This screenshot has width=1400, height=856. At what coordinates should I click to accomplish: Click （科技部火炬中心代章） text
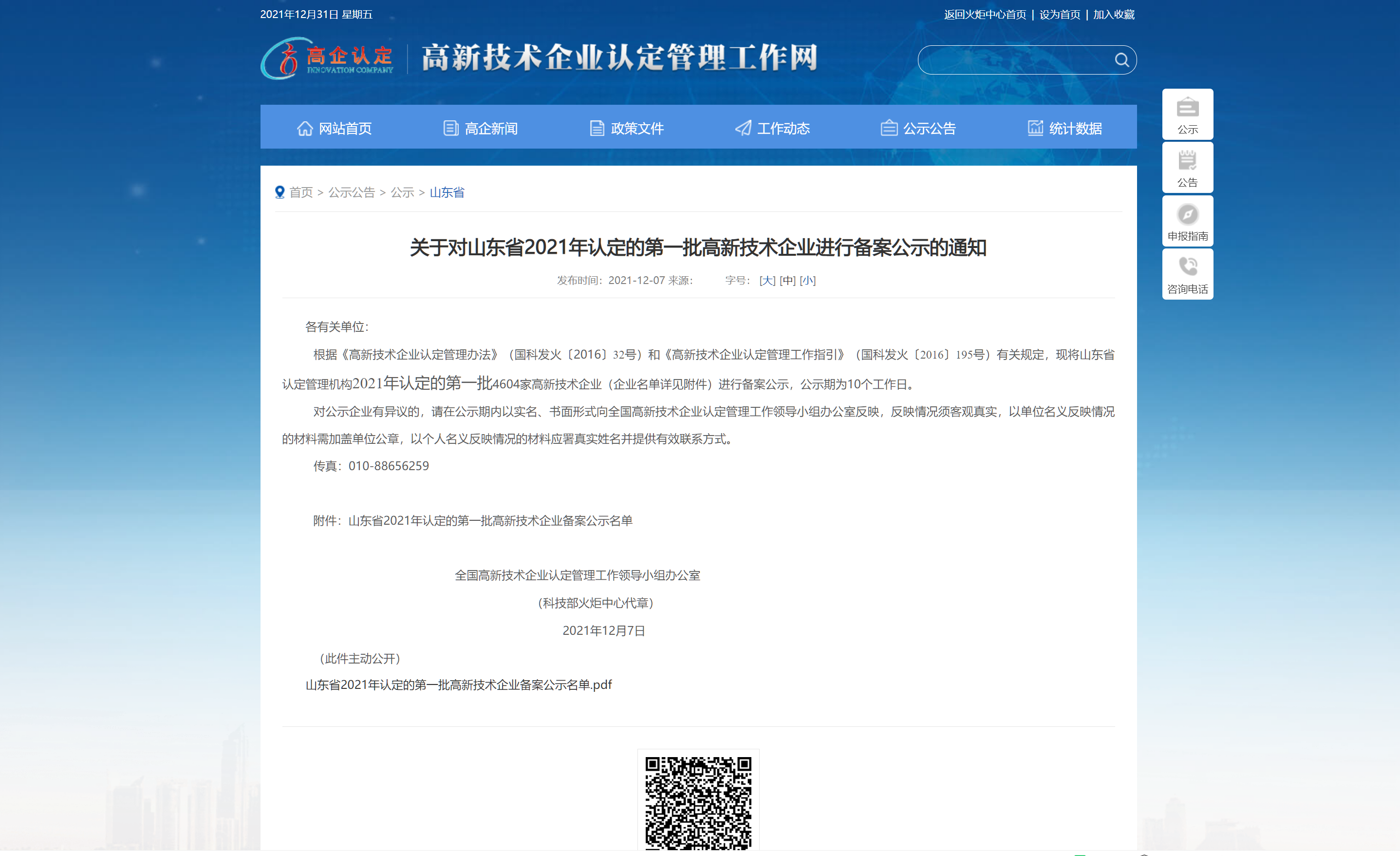[x=596, y=603]
